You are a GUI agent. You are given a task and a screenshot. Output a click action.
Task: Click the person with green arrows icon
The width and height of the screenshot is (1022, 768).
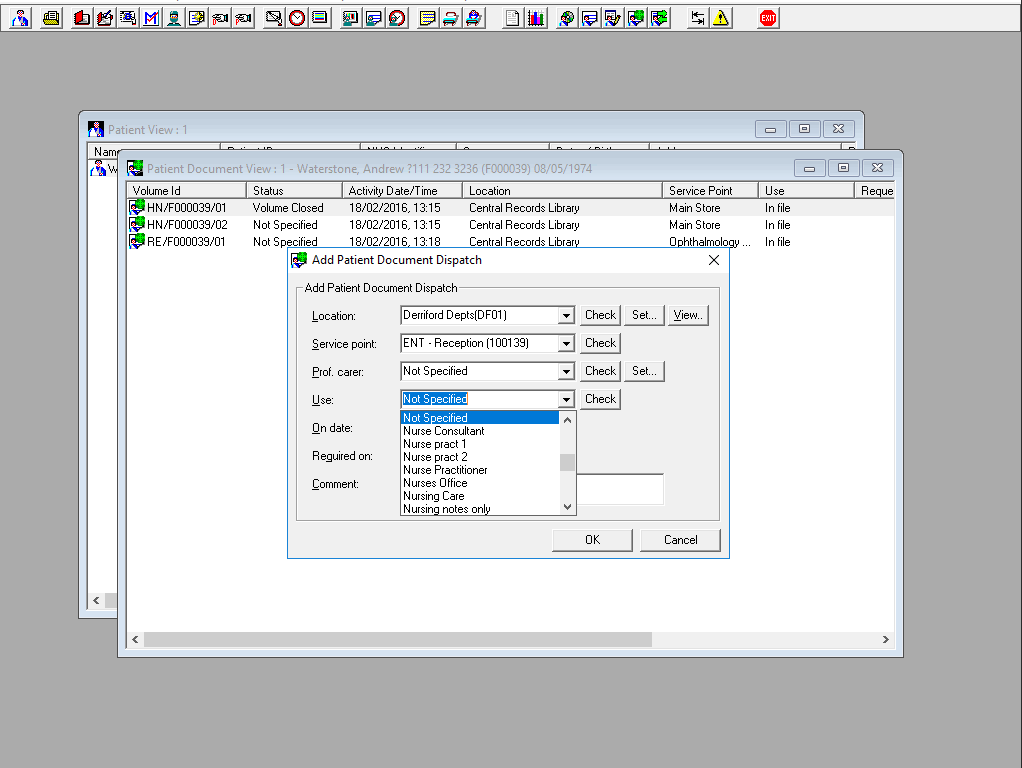pyautogui.click(x=659, y=18)
